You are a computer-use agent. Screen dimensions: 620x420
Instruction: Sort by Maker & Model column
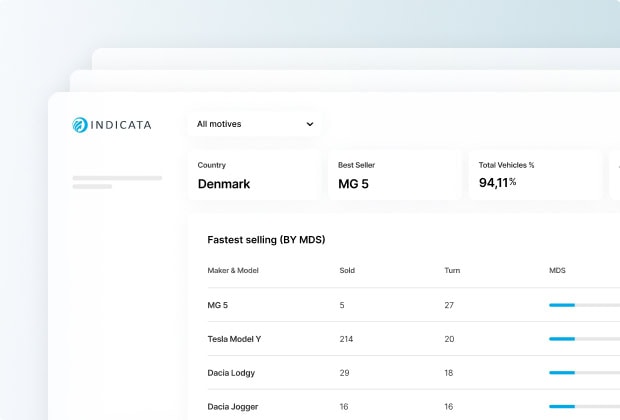pyautogui.click(x=232, y=270)
